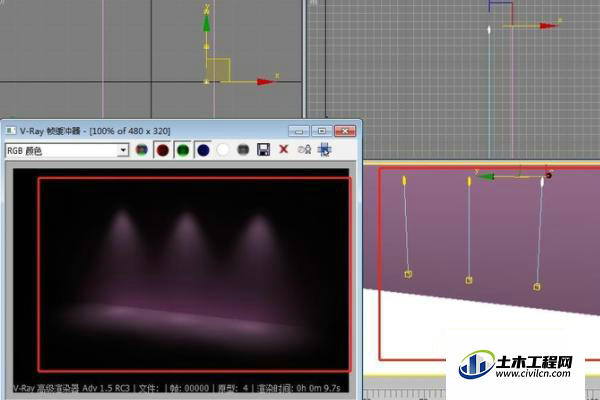This screenshot has height=400, width=600.
Task: Select the left light in the purple viewport
Action: (x=404, y=181)
